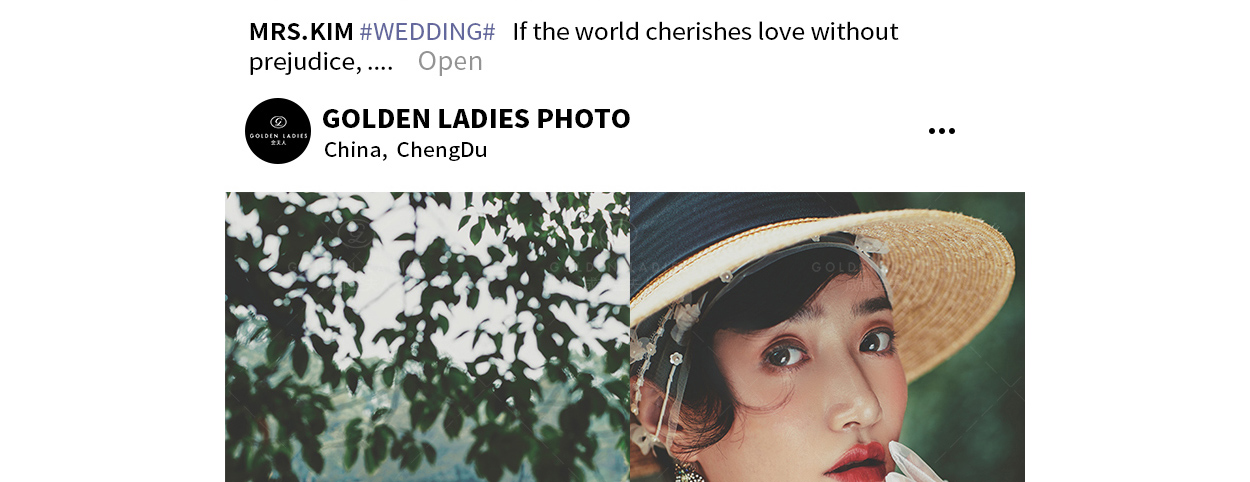Expand the truncated caption via Open
The width and height of the screenshot is (1250, 482).
tap(450, 61)
